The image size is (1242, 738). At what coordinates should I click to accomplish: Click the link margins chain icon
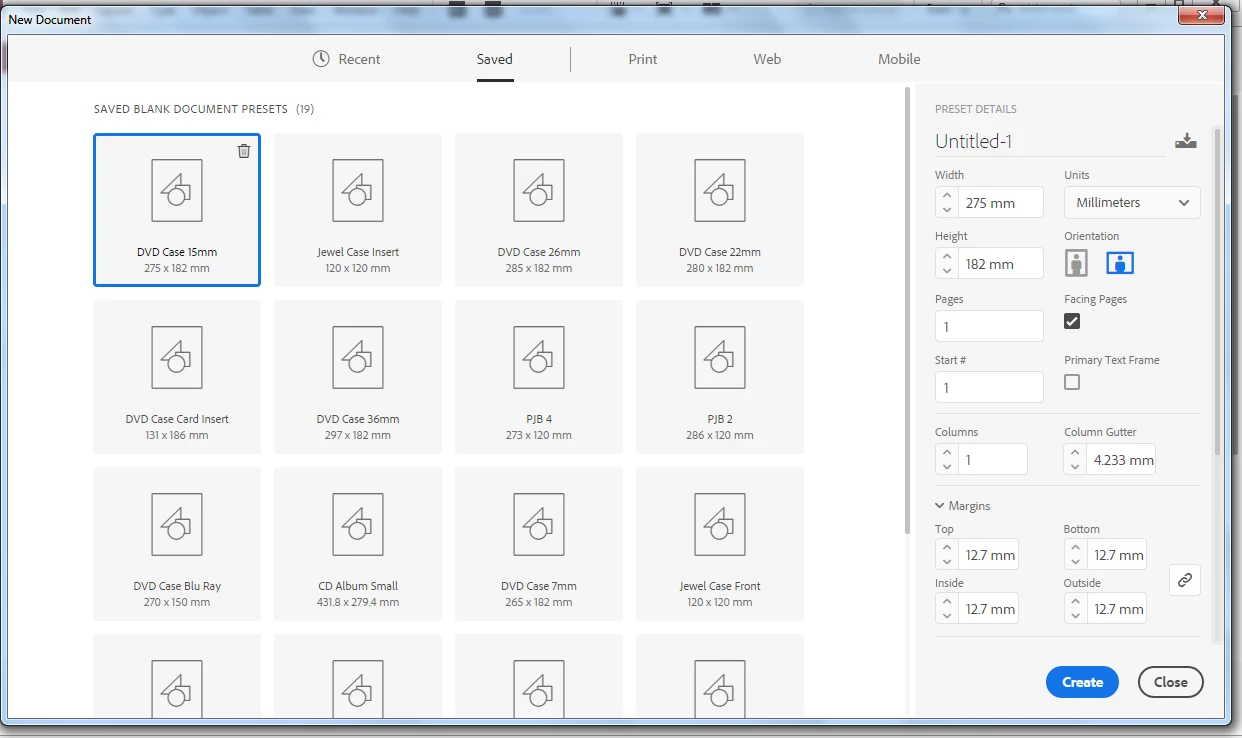click(x=1185, y=580)
